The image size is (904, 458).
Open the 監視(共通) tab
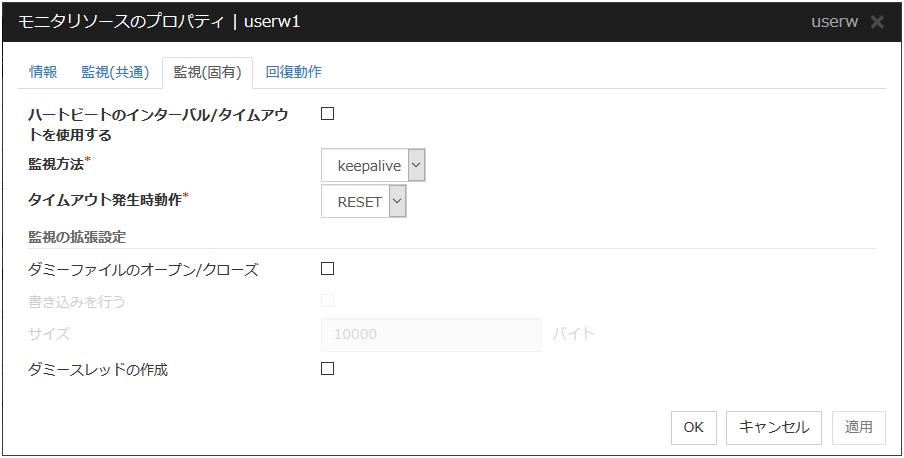tap(115, 72)
